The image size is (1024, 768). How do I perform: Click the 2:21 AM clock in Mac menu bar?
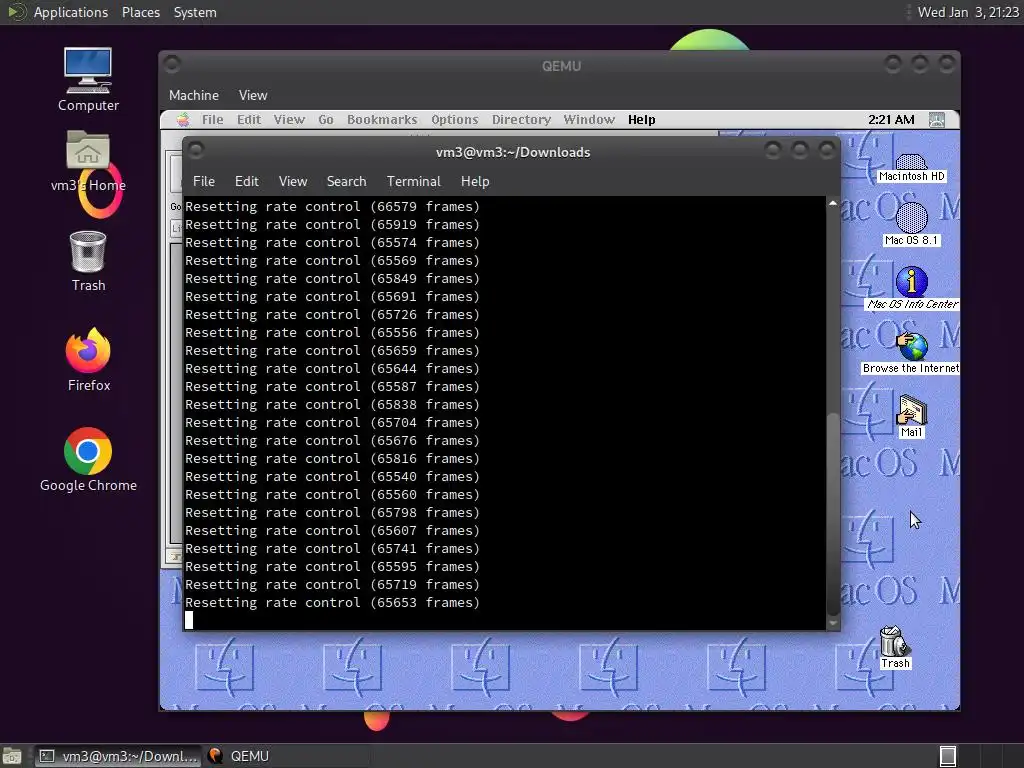pyautogui.click(x=891, y=120)
